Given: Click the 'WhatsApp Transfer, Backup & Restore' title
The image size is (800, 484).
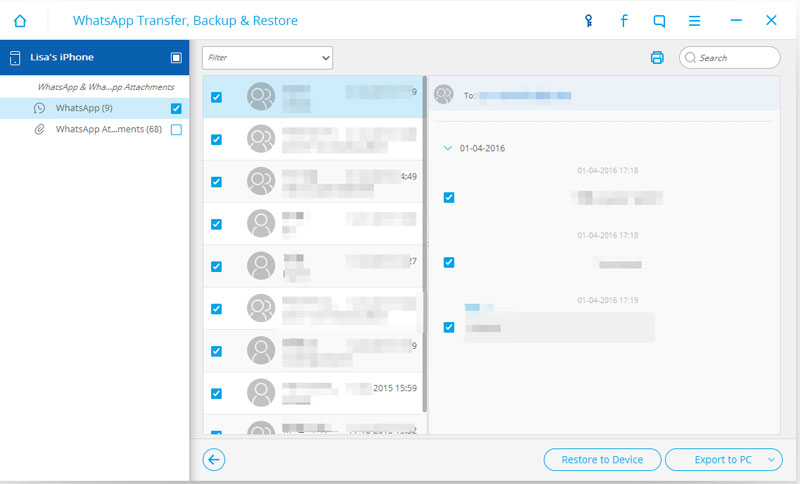Looking at the screenshot, I should click(x=185, y=20).
